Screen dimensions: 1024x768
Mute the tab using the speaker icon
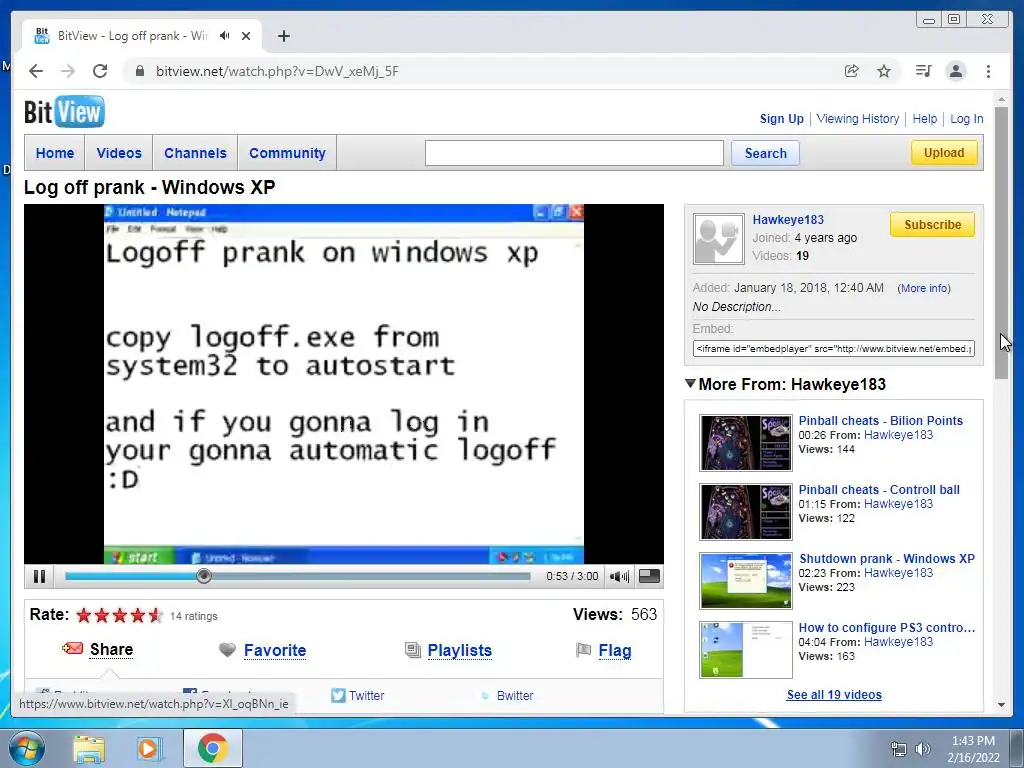225,36
